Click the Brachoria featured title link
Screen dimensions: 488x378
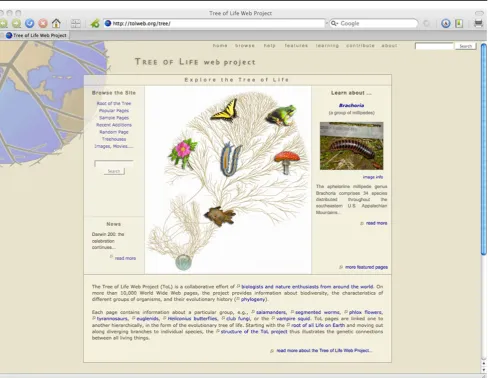pyautogui.click(x=351, y=105)
